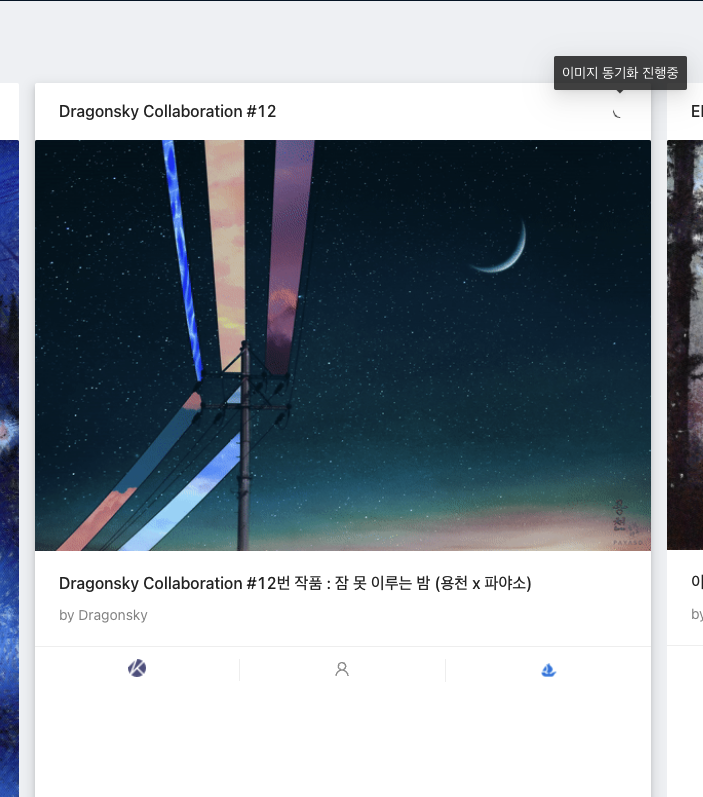
Task: Click the image sync loading spinner icon
Action: pos(618,112)
